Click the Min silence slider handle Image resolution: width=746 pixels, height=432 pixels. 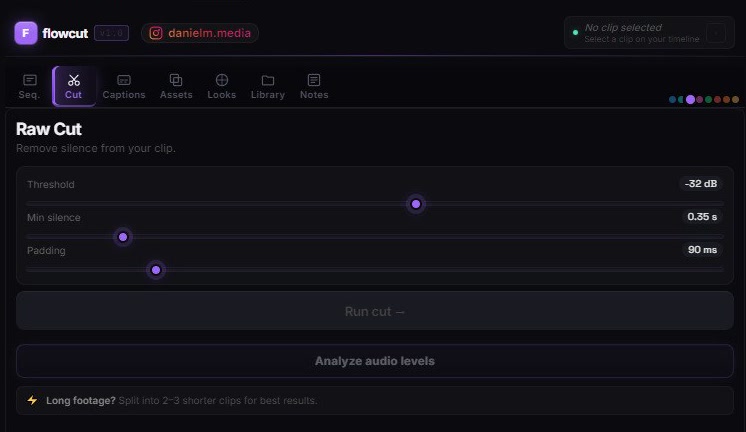pos(123,237)
